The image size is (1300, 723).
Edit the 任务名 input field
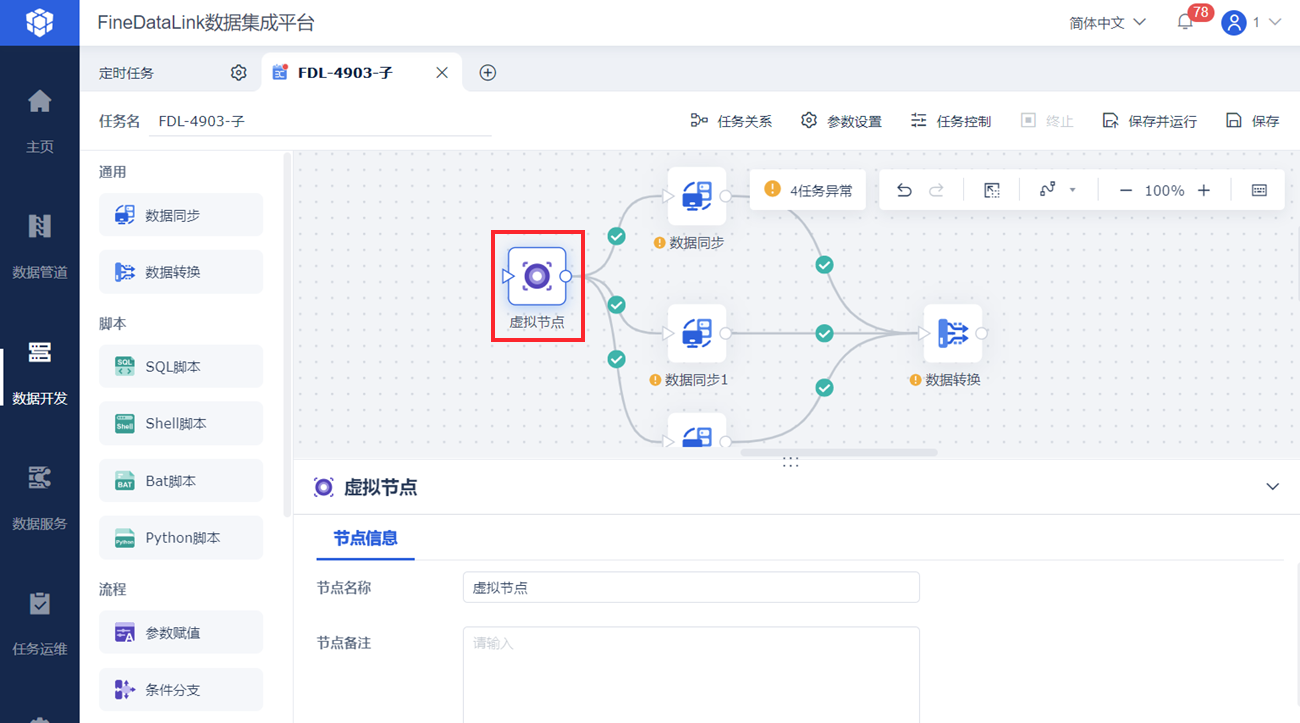point(320,121)
